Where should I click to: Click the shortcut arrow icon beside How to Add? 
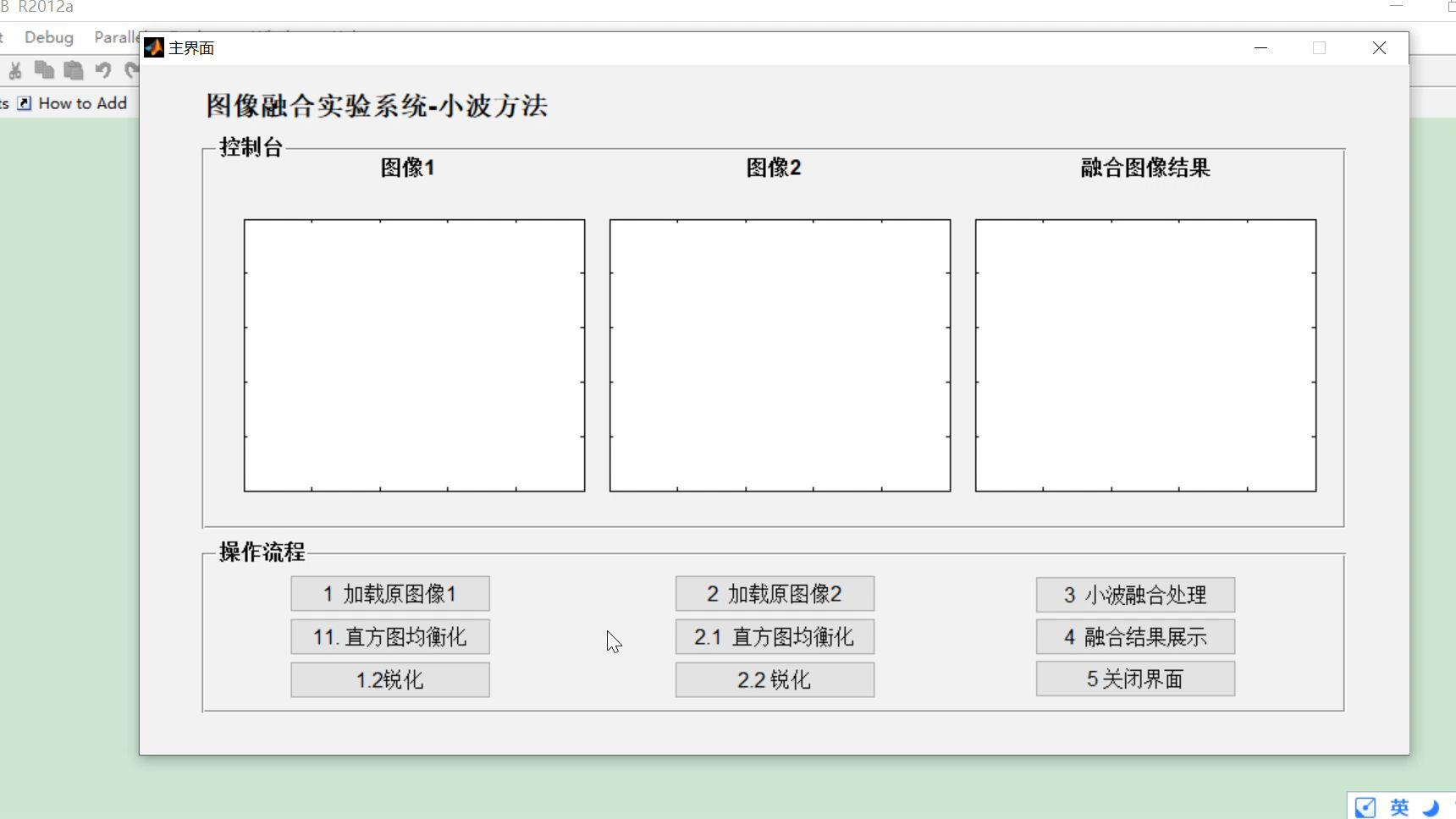click(25, 102)
